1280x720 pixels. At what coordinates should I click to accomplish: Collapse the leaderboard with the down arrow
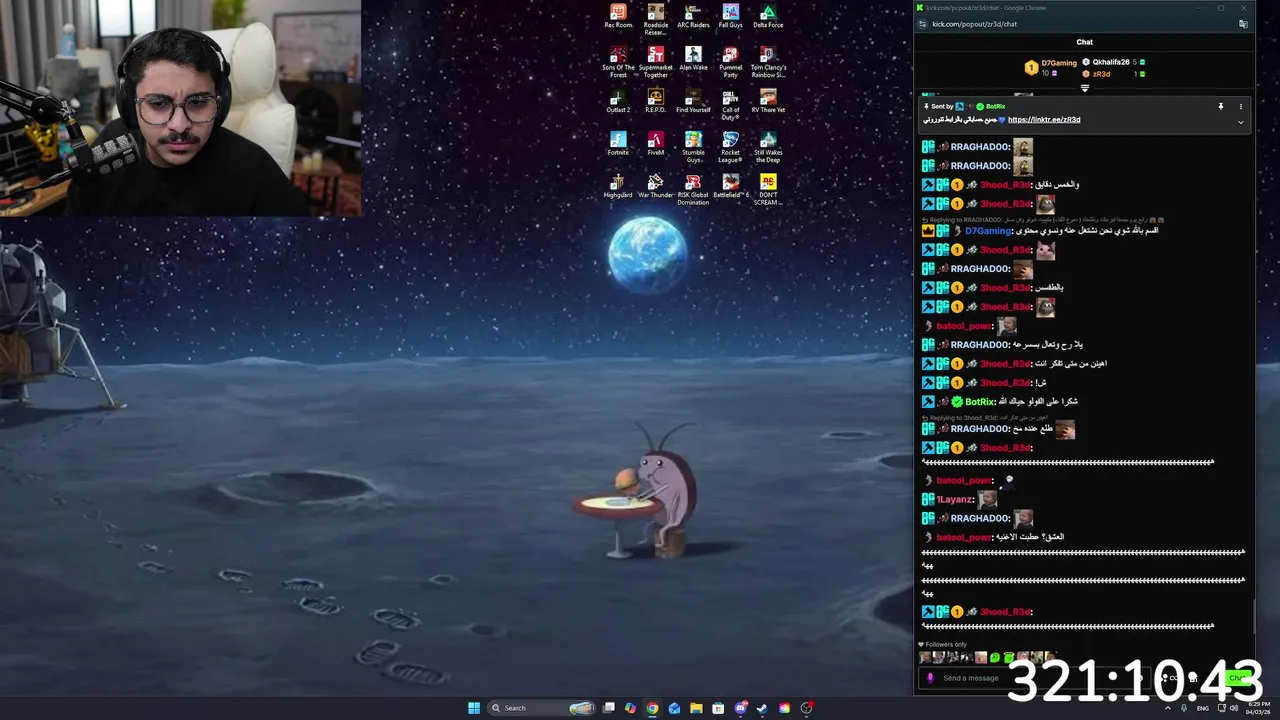coord(1084,88)
